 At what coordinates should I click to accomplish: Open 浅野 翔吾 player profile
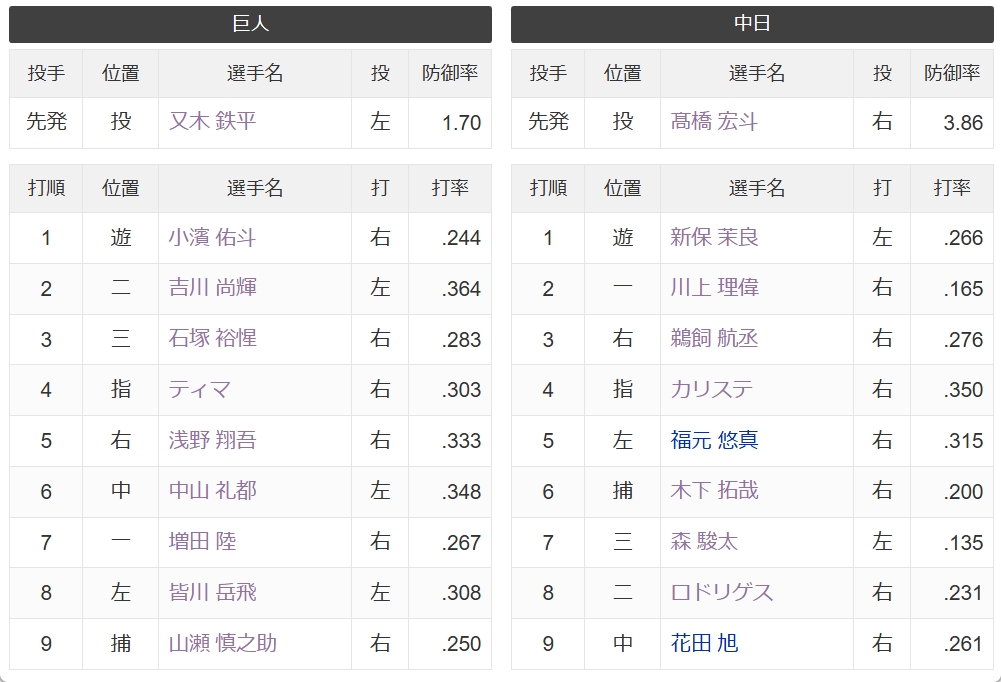pyautogui.click(x=212, y=439)
